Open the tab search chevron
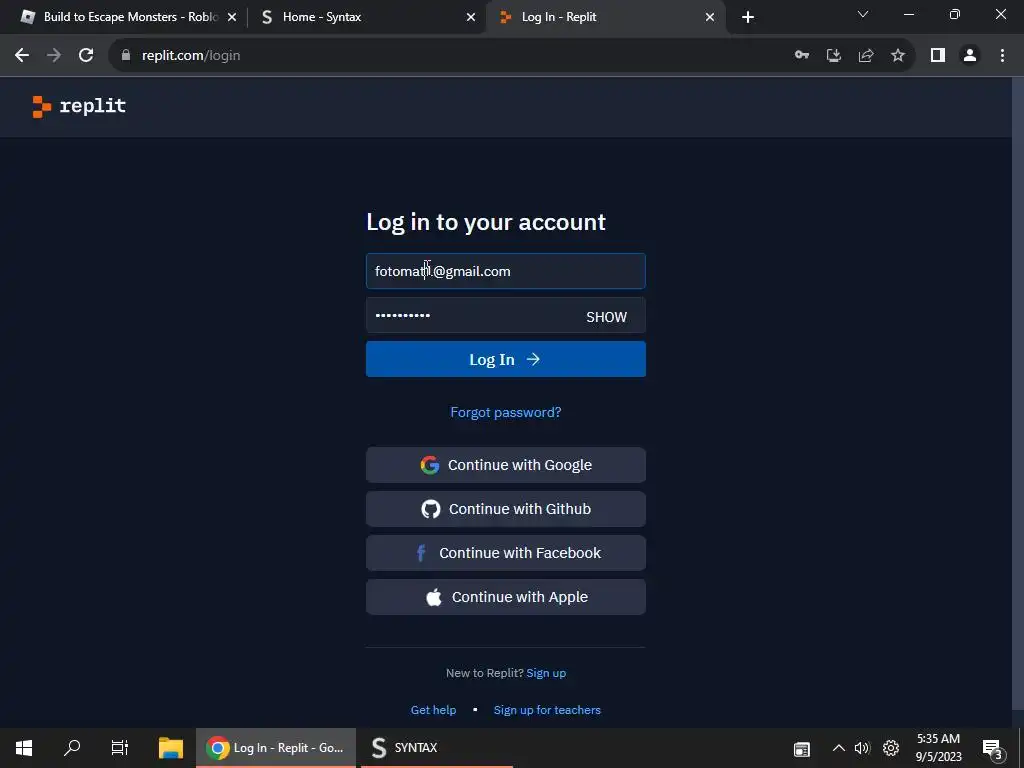 [863, 14]
